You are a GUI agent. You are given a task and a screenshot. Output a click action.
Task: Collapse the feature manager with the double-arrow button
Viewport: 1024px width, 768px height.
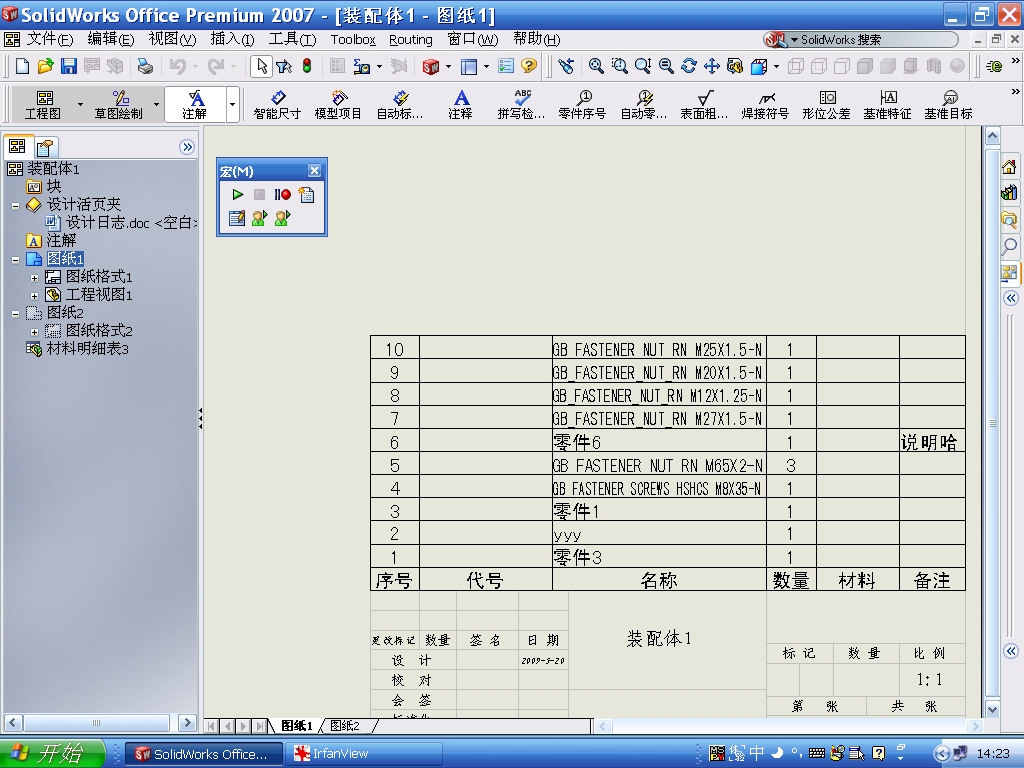click(187, 147)
